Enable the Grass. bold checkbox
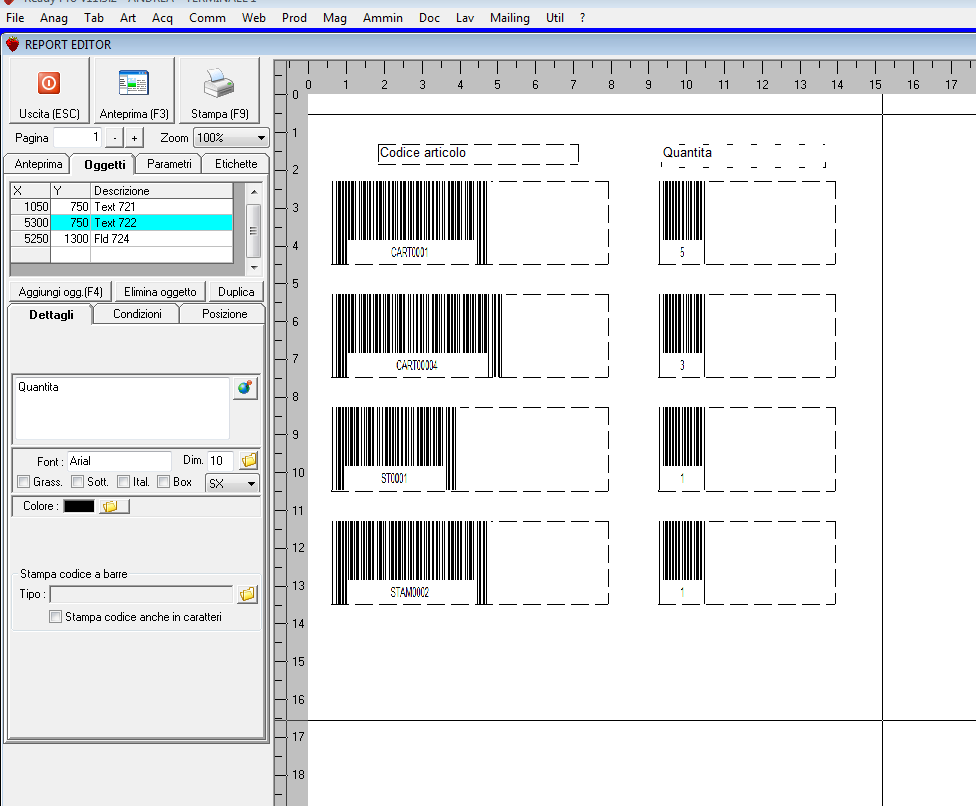Viewport: 976px width, 806px height. point(24,482)
